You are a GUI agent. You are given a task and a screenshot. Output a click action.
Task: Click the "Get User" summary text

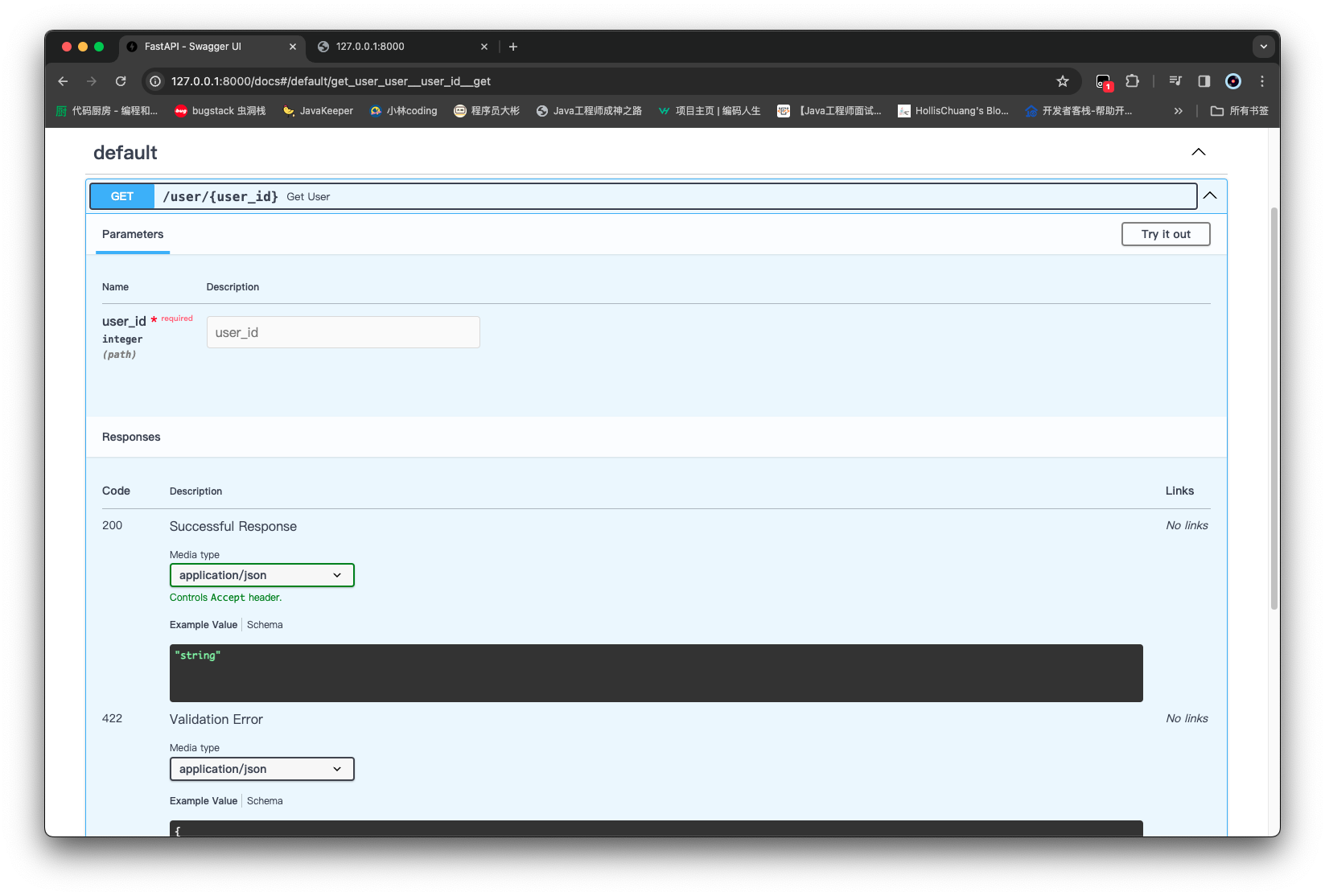pos(308,196)
